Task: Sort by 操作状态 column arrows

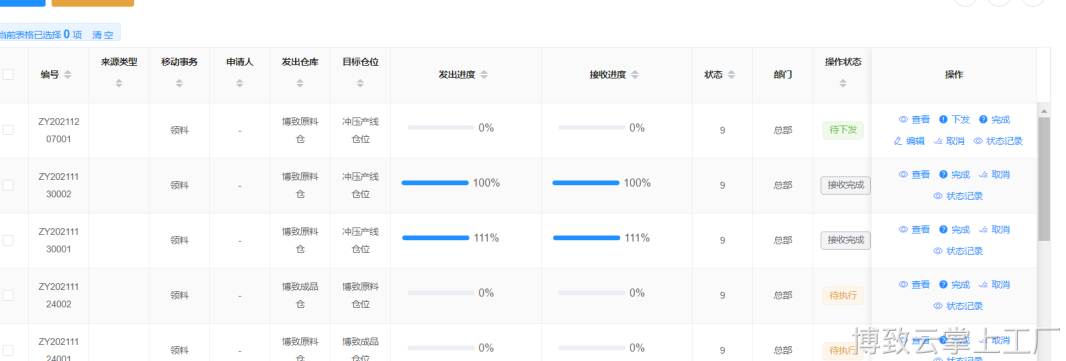Action: tap(843, 84)
